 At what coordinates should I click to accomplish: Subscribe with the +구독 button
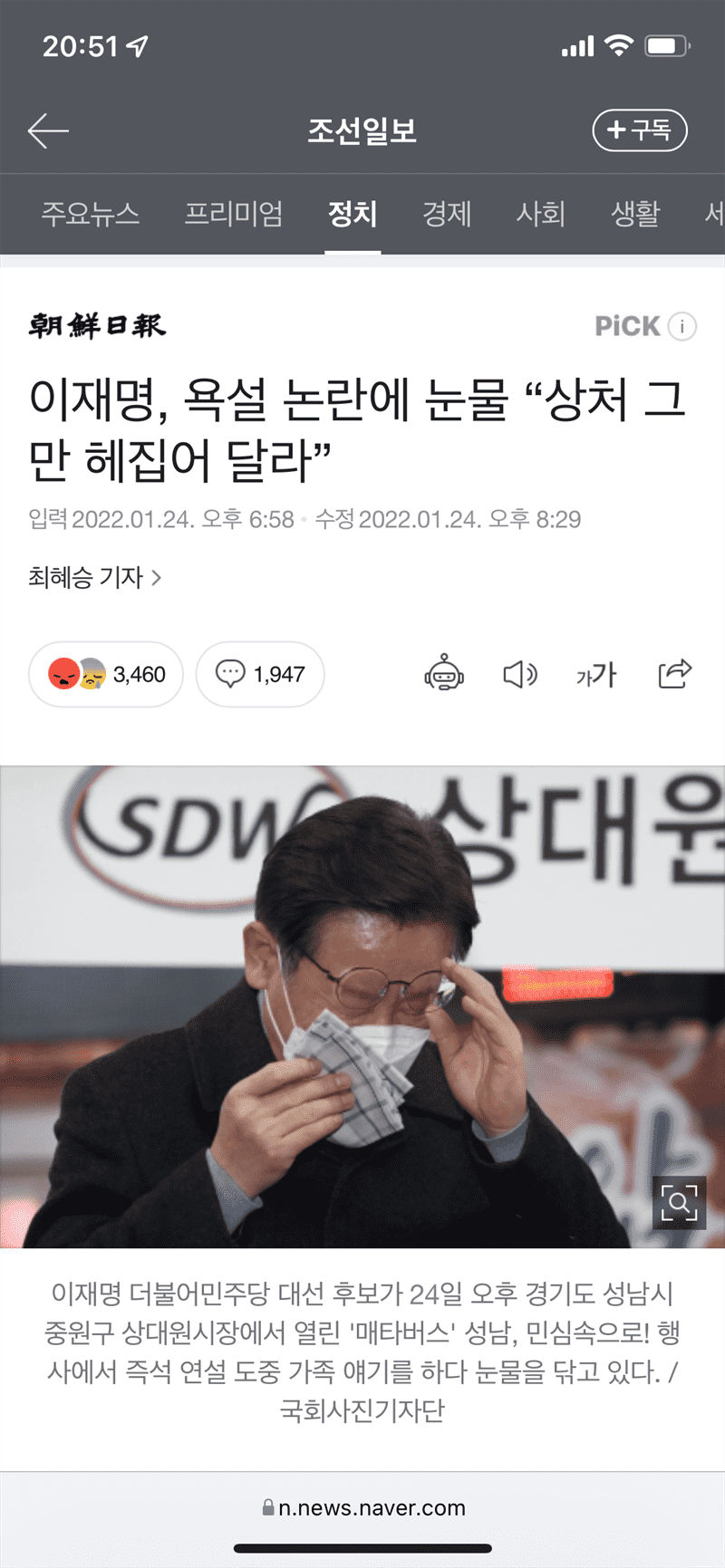pyautogui.click(x=640, y=130)
